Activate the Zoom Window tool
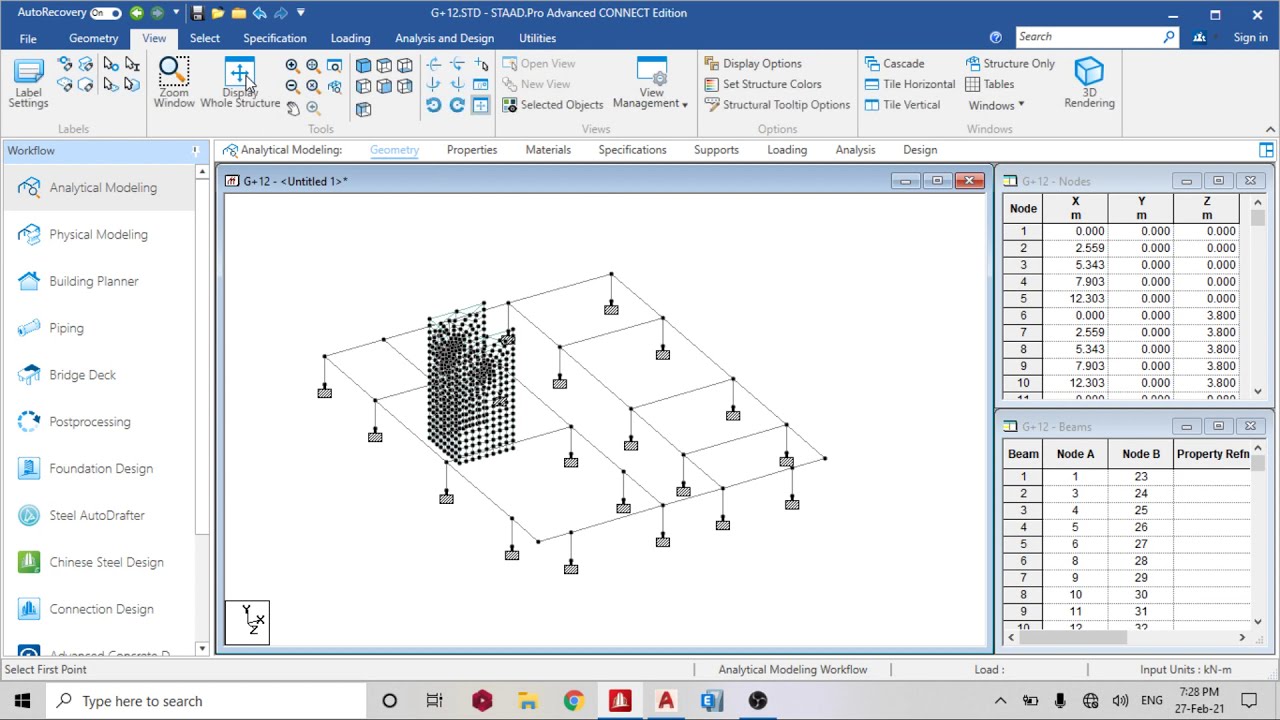The image size is (1280, 720). 173,83
